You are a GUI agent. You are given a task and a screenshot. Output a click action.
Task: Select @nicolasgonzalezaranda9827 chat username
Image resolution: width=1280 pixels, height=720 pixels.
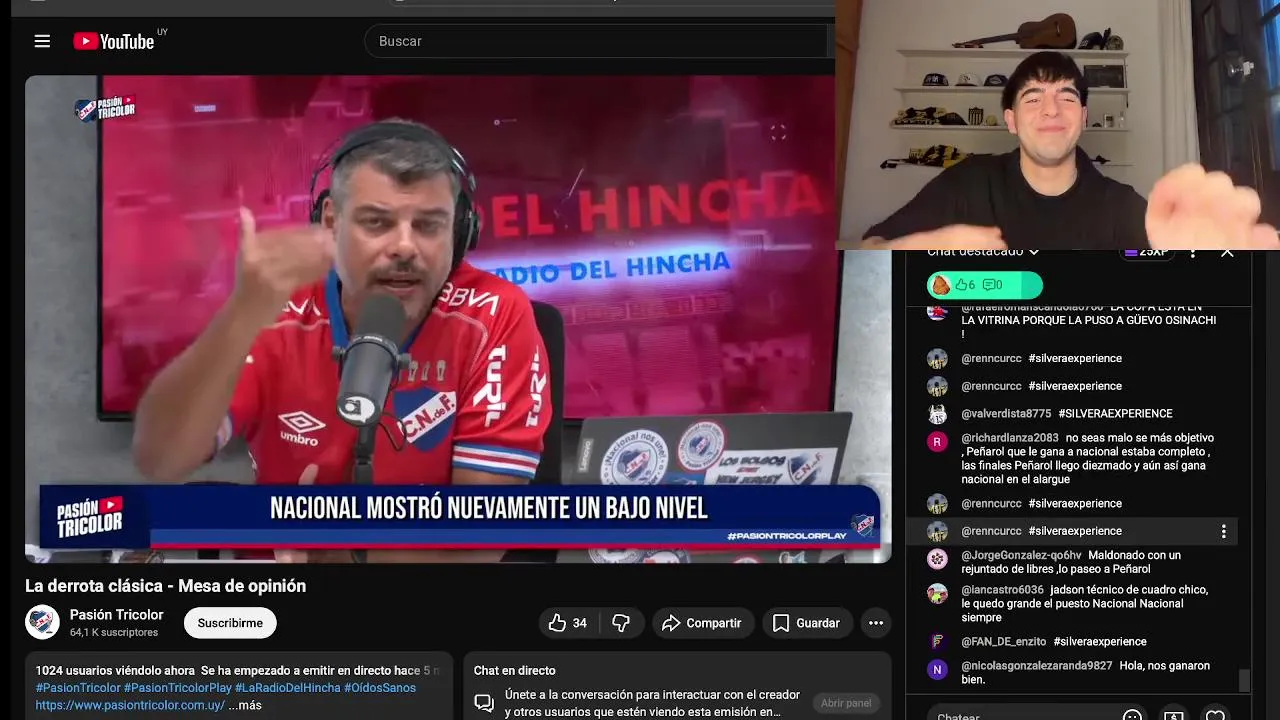[x=1036, y=666]
